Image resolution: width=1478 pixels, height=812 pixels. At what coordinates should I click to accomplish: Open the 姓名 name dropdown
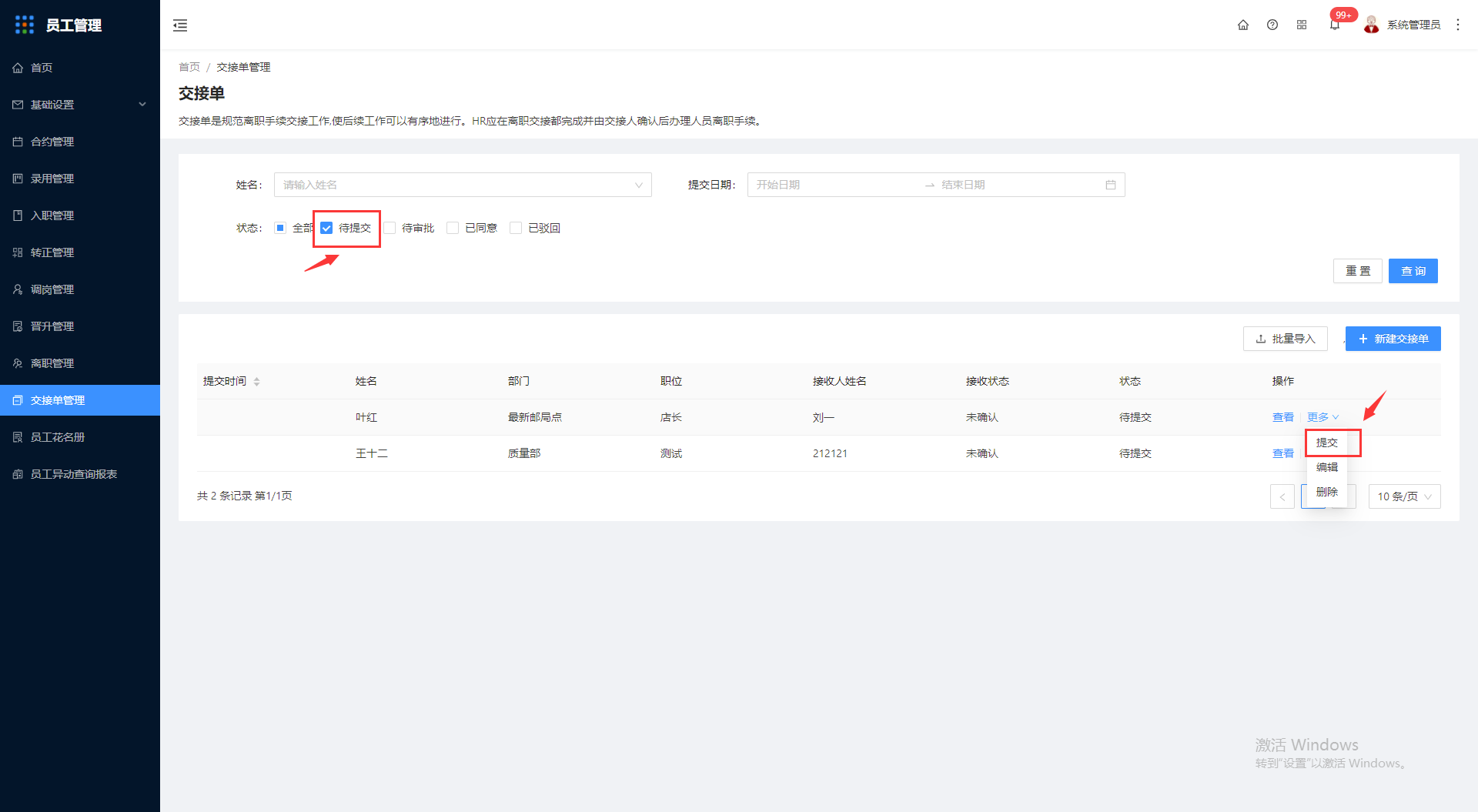coord(463,185)
